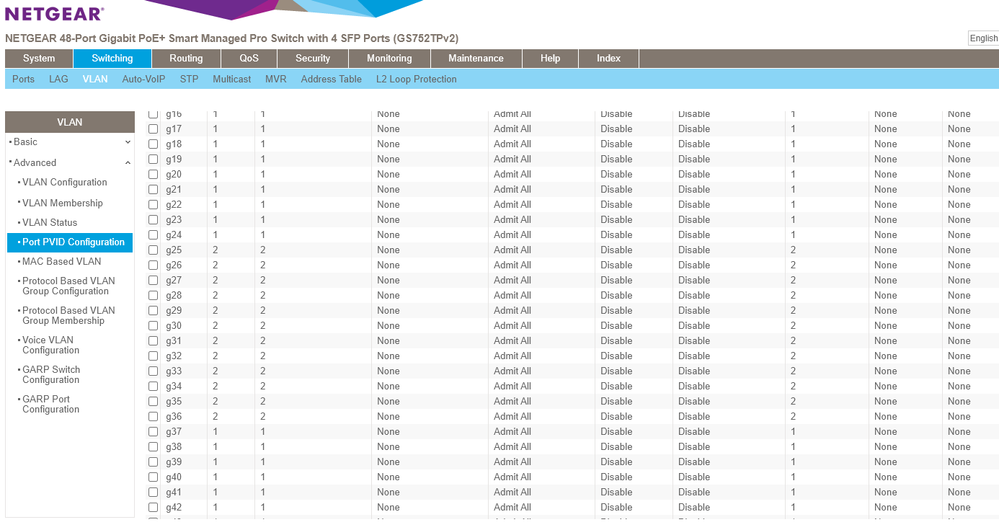The image size is (999, 523).
Task: Select checkbox for port g25
Action: (x=153, y=250)
